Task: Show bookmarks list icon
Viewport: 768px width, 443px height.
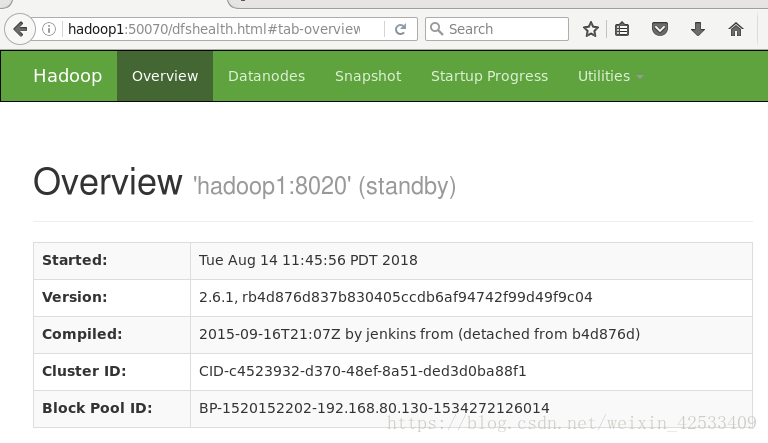Action: click(622, 29)
